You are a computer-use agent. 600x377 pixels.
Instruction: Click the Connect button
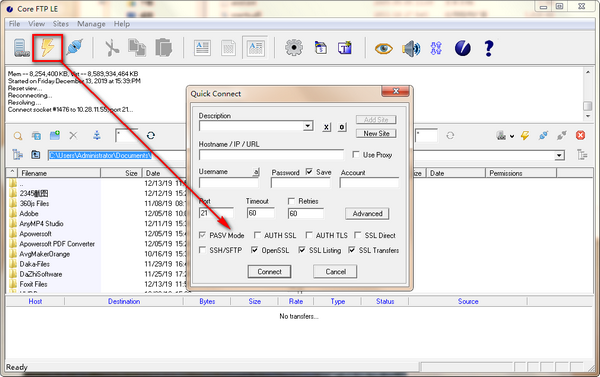(x=269, y=272)
